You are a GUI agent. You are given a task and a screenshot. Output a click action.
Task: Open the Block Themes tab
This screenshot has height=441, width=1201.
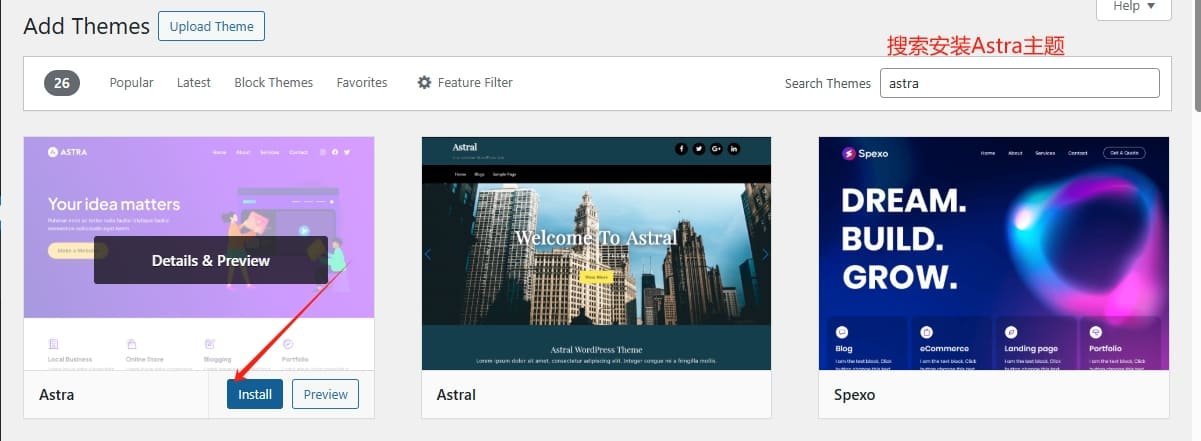tap(273, 83)
